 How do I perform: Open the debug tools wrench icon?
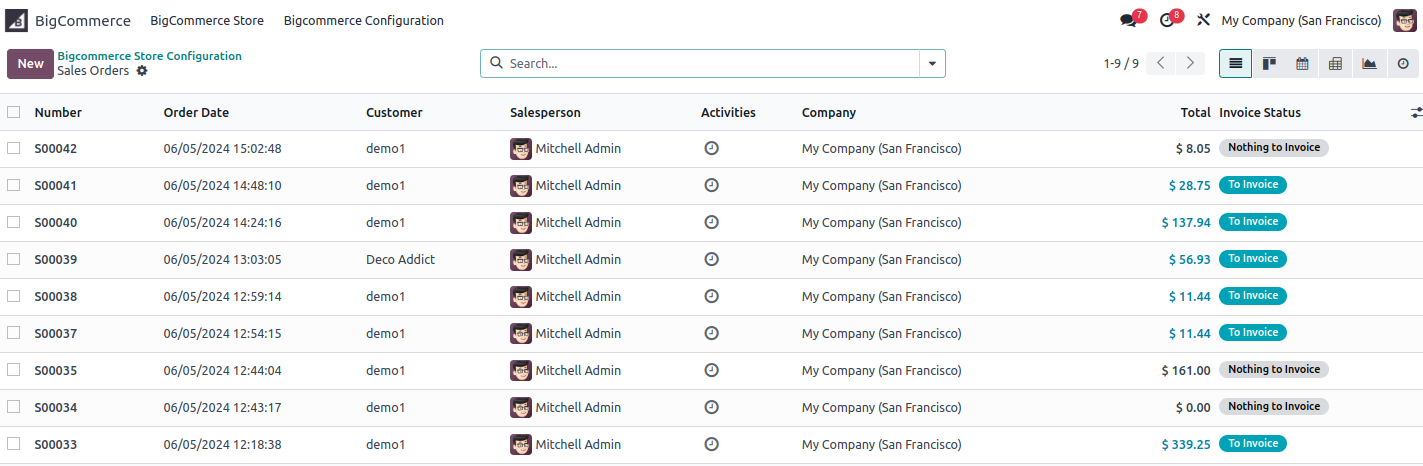point(1203,20)
